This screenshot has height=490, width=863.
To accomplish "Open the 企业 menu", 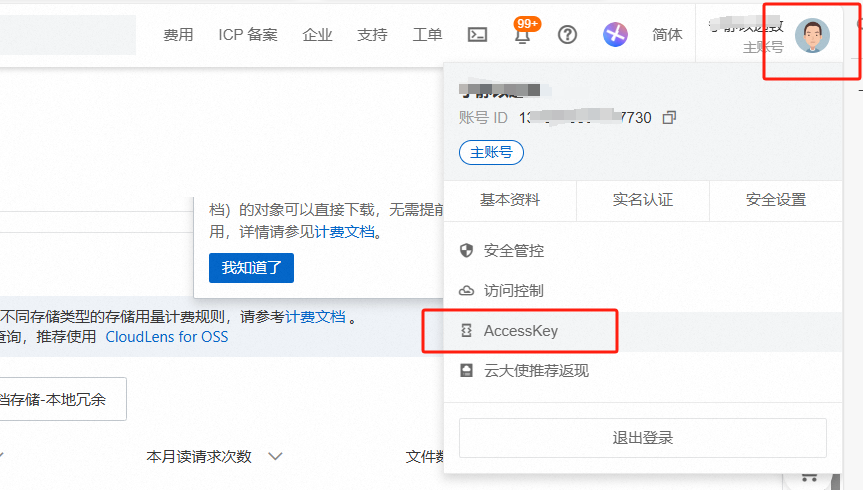I will [x=317, y=35].
